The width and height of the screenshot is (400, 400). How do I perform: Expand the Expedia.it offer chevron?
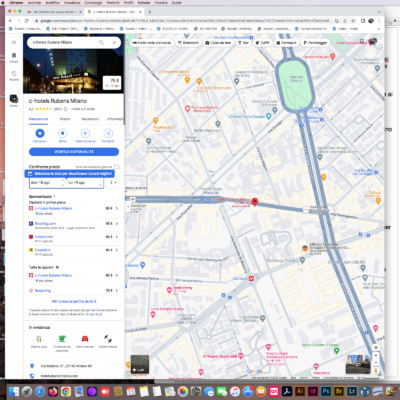117,250
